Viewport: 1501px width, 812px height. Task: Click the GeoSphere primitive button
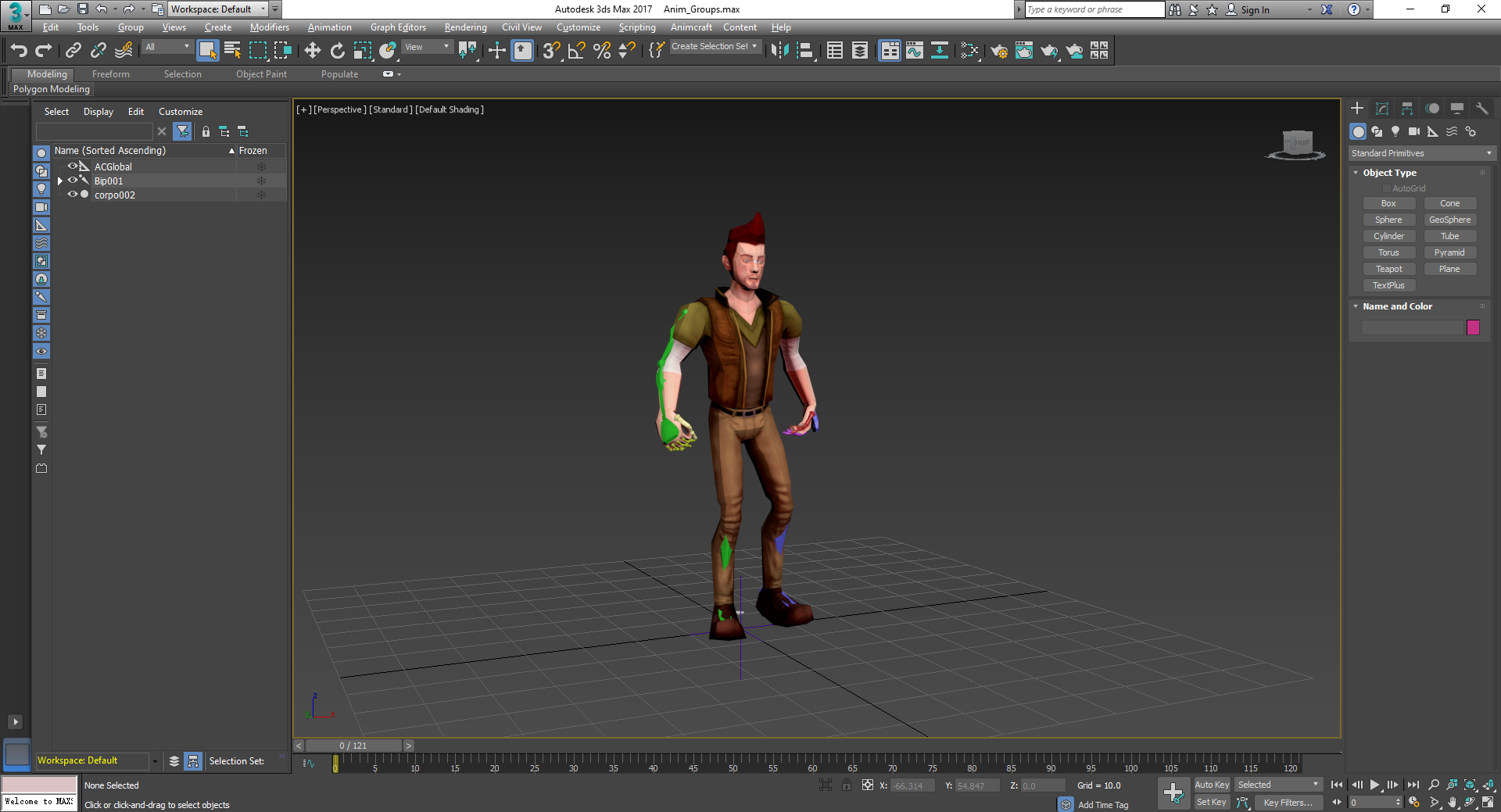1449,220
